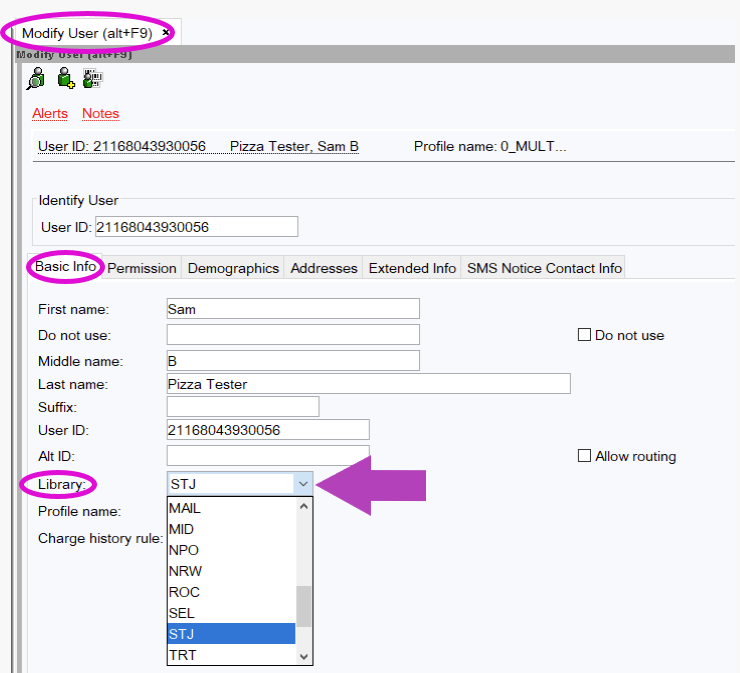Click the Alt ID field
The height and width of the screenshot is (673, 740).
(268, 456)
